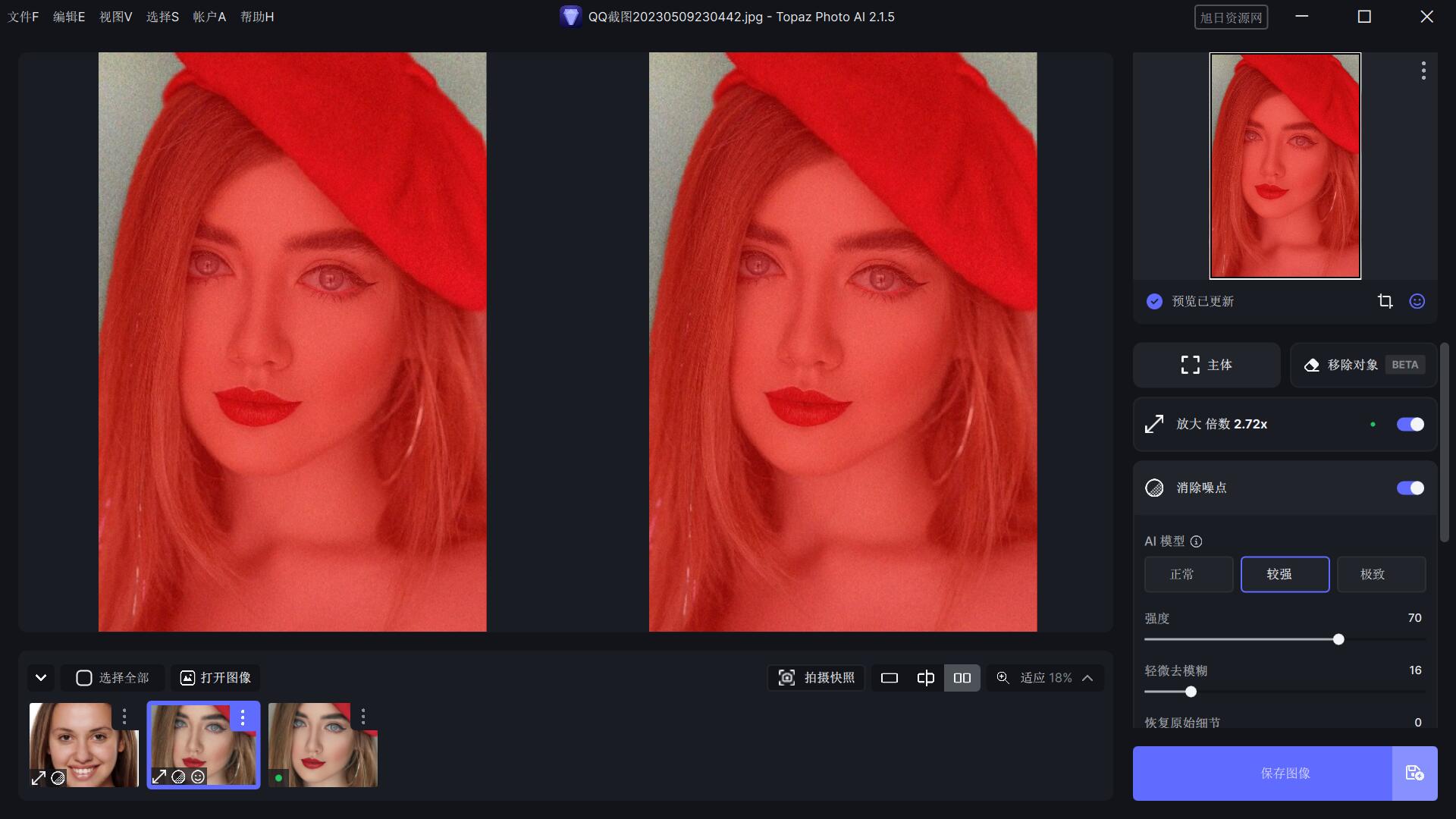Click the face recovery smiley icon

click(1417, 301)
